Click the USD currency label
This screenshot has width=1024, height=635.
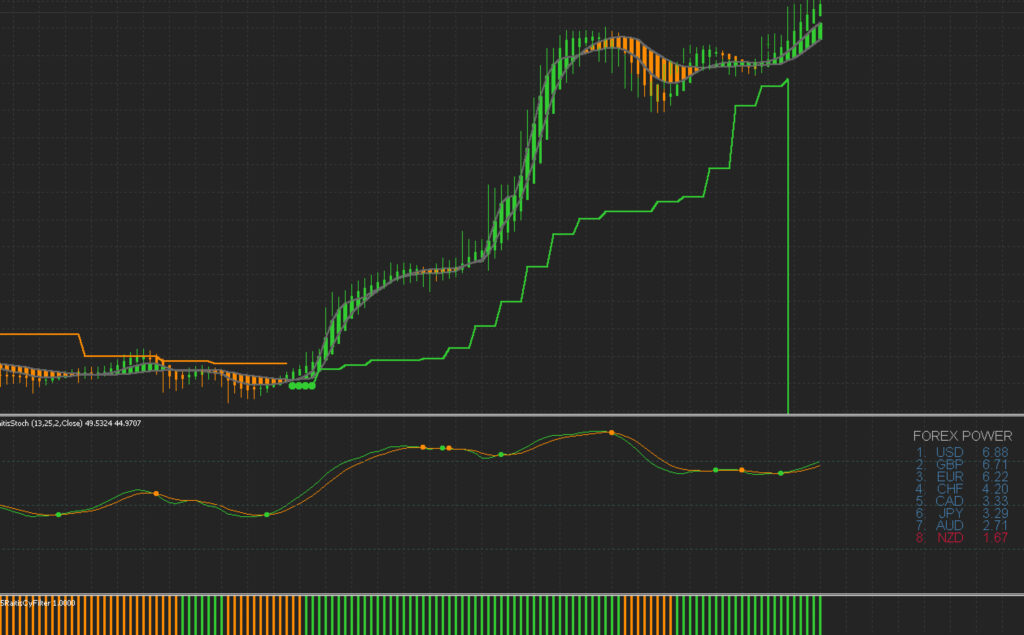point(950,452)
